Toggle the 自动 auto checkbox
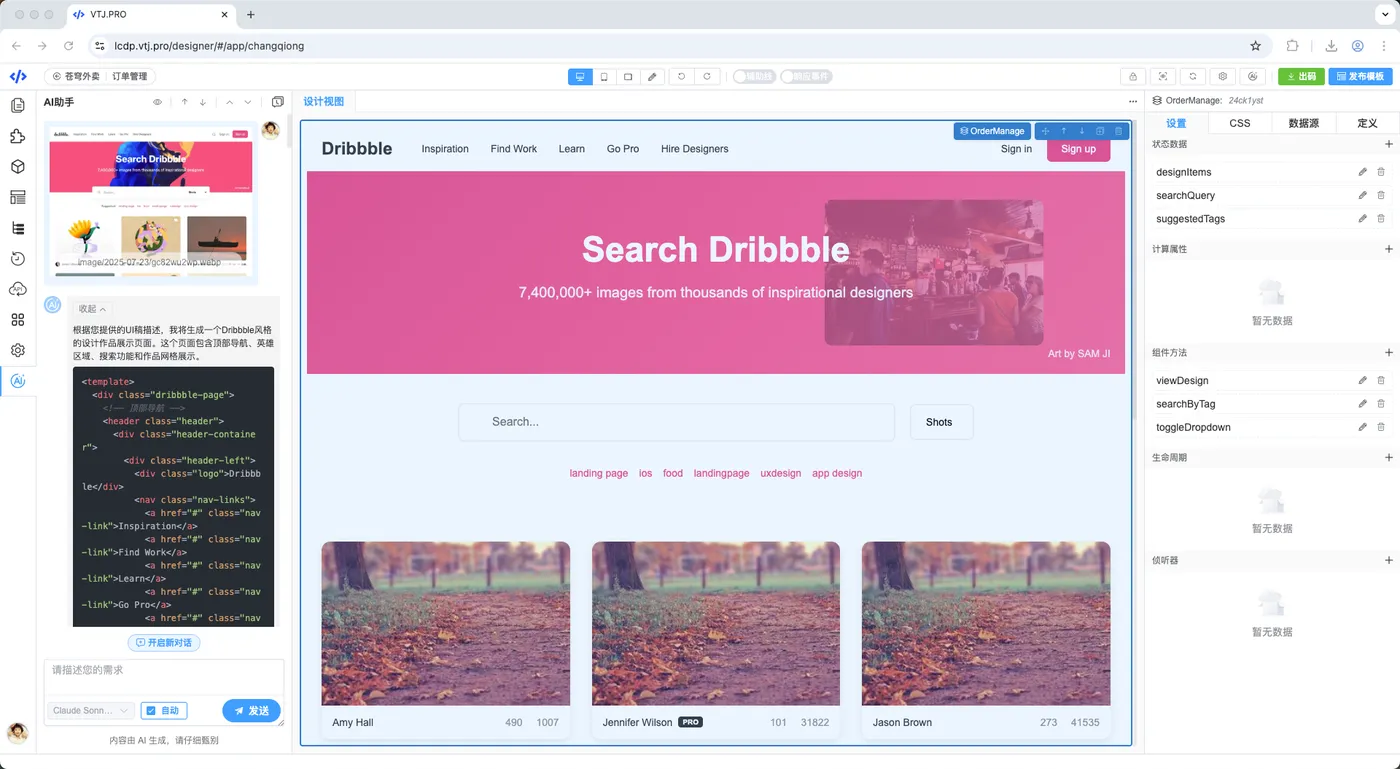This screenshot has height=769, width=1400. point(163,710)
